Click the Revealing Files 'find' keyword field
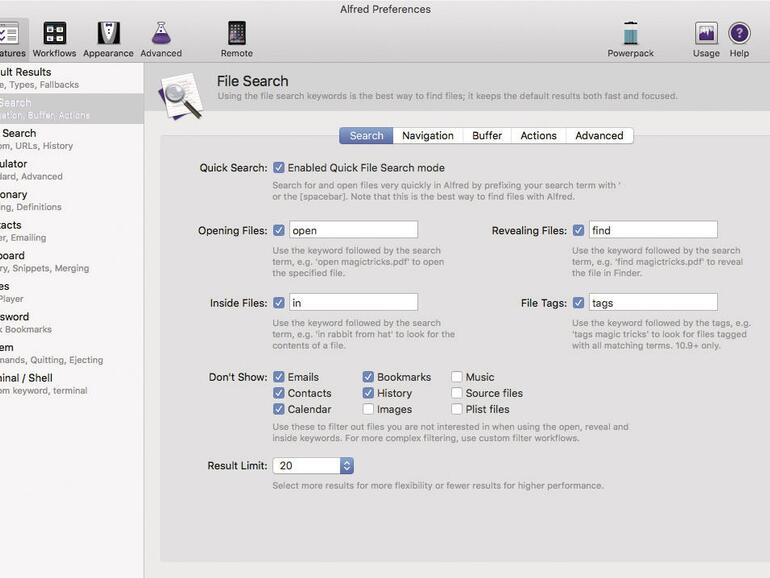 tap(653, 230)
